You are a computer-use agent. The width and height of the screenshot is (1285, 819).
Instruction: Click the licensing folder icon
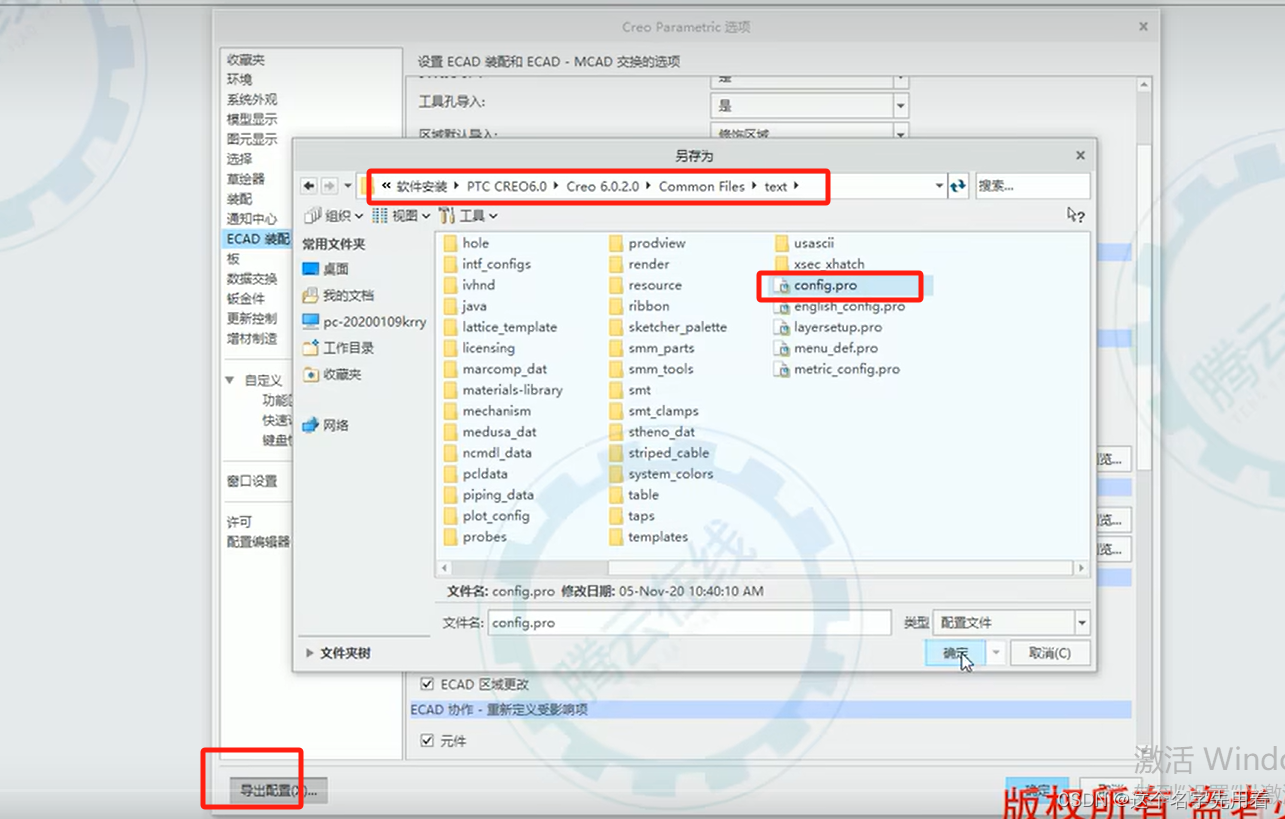point(450,348)
